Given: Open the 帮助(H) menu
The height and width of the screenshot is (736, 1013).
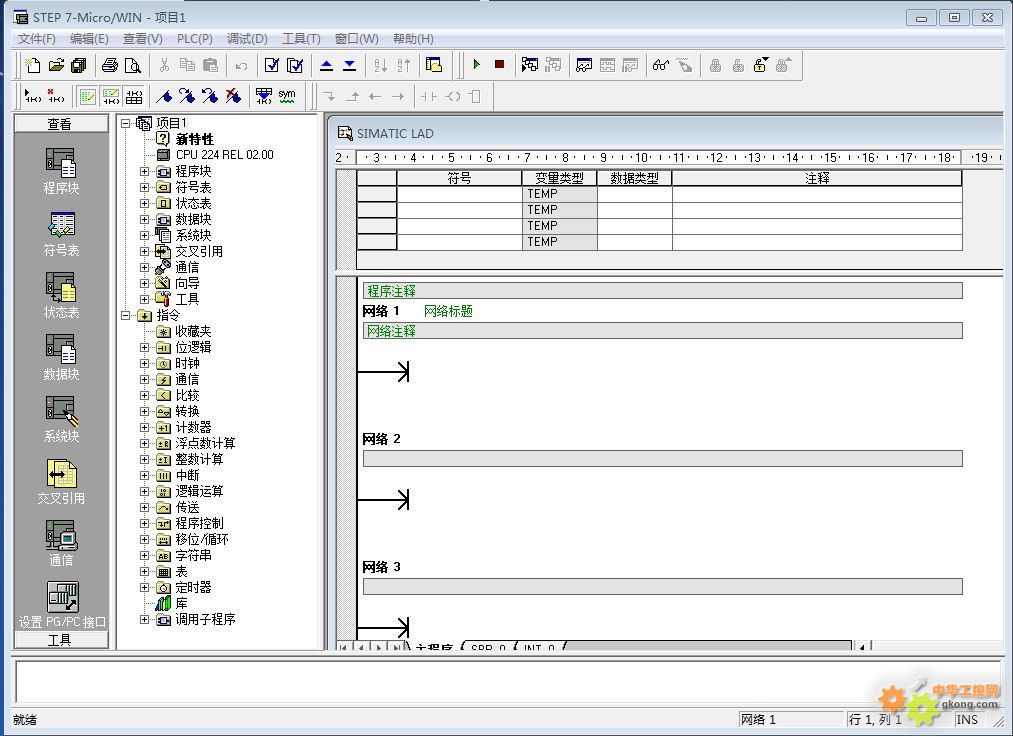Looking at the screenshot, I should tap(413, 39).
